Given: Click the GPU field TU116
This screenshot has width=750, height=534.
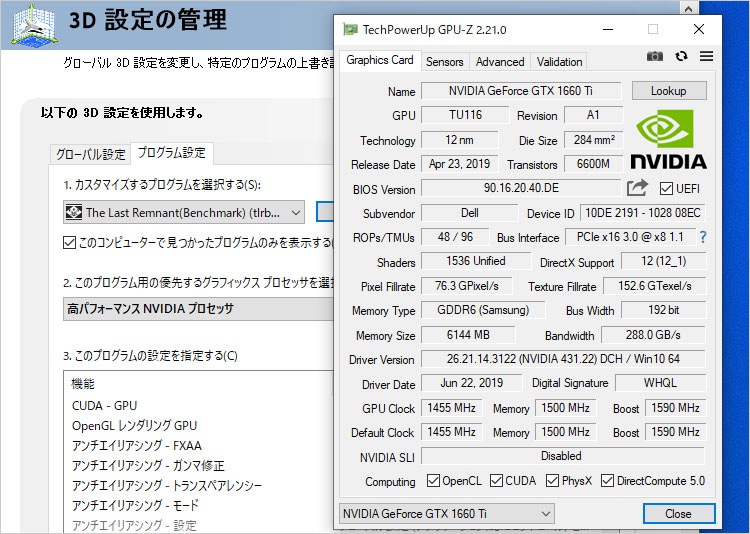Looking at the screenshot, I should tap(465, 115).
